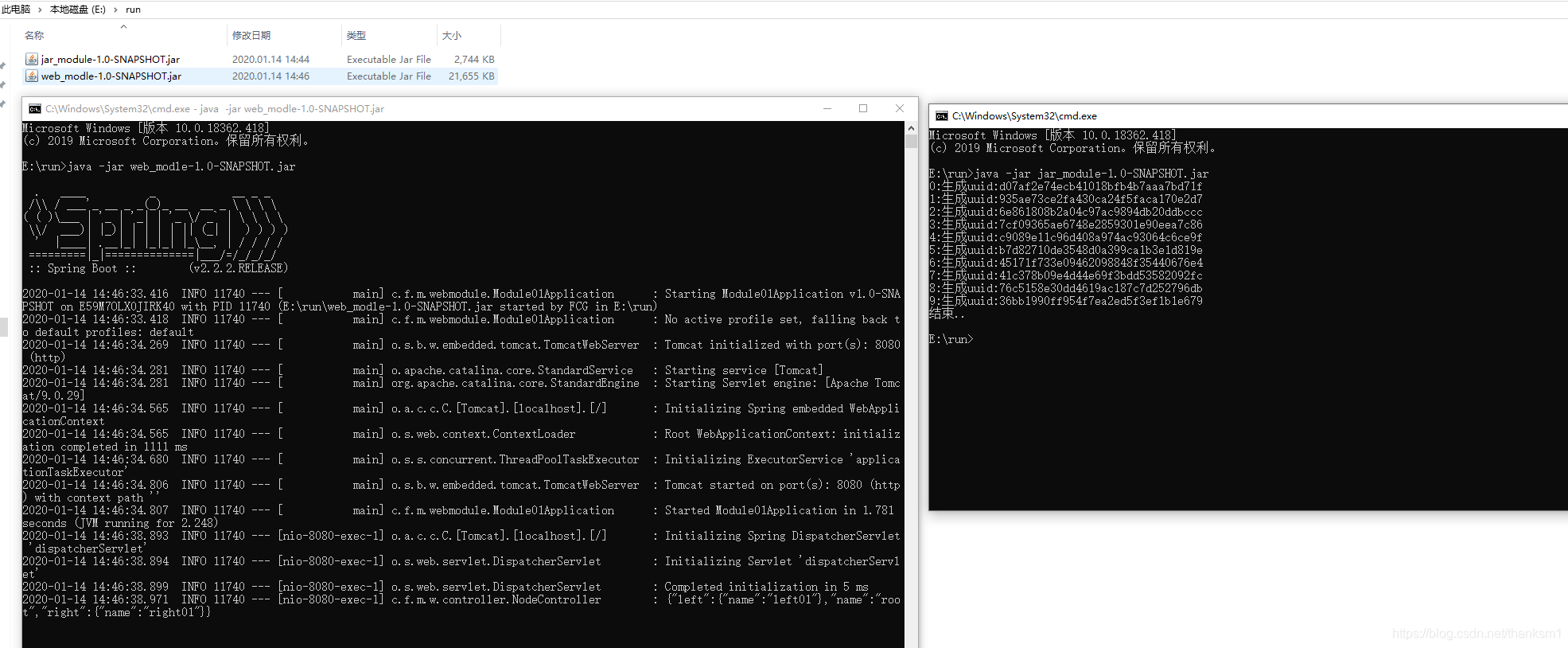Maximize the web_modle cmd window
Screen dimensions: 1568x648
coord(863,109)
